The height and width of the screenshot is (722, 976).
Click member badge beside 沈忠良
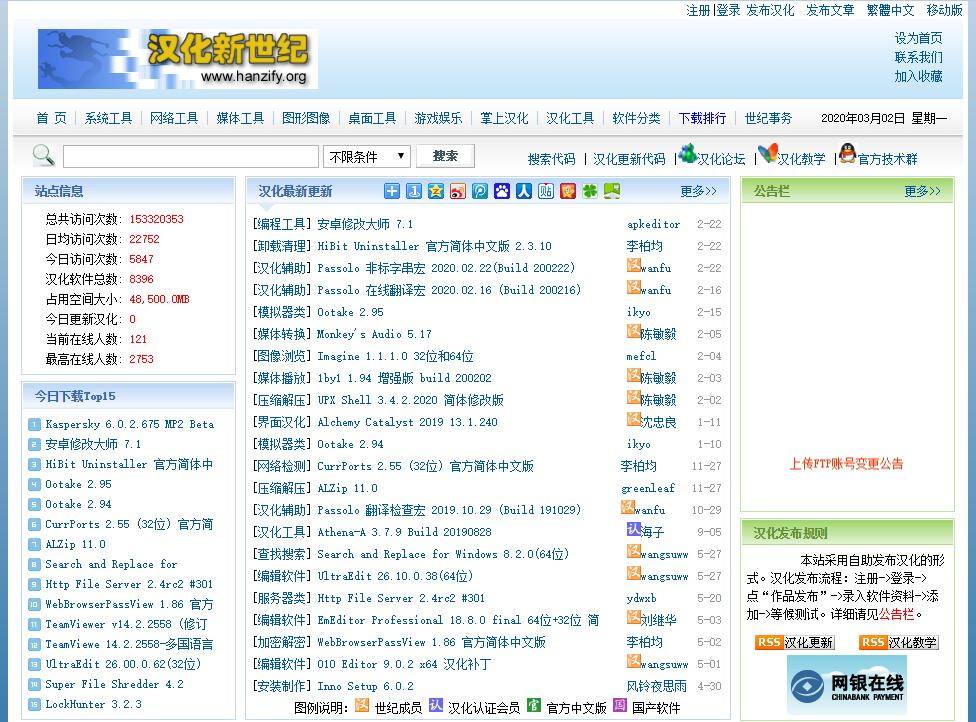(x=634, y=420)
